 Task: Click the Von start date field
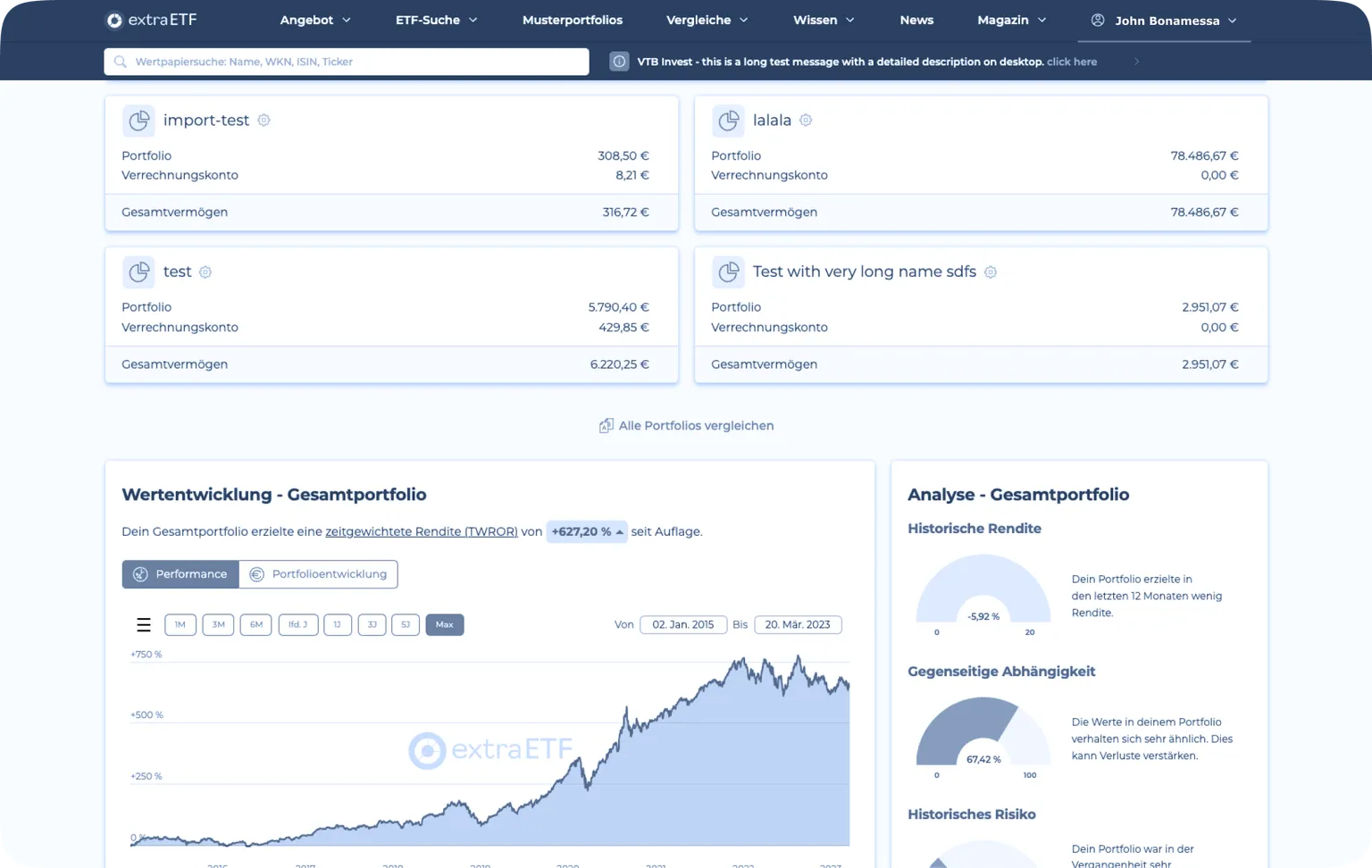(x=682, y=625)
